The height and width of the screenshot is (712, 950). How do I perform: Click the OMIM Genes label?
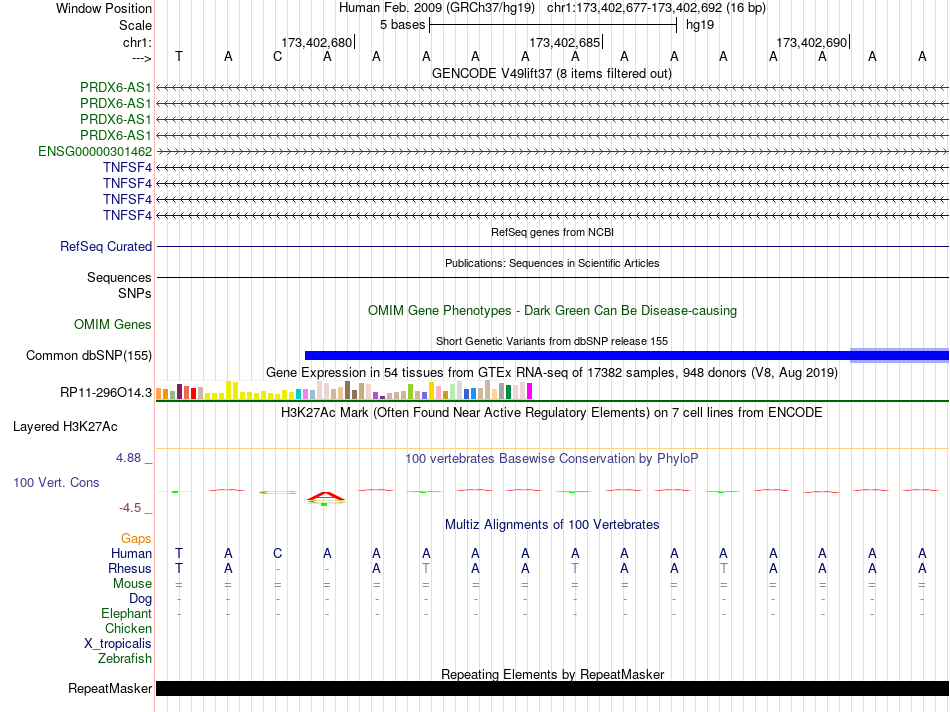click(112, 325)
